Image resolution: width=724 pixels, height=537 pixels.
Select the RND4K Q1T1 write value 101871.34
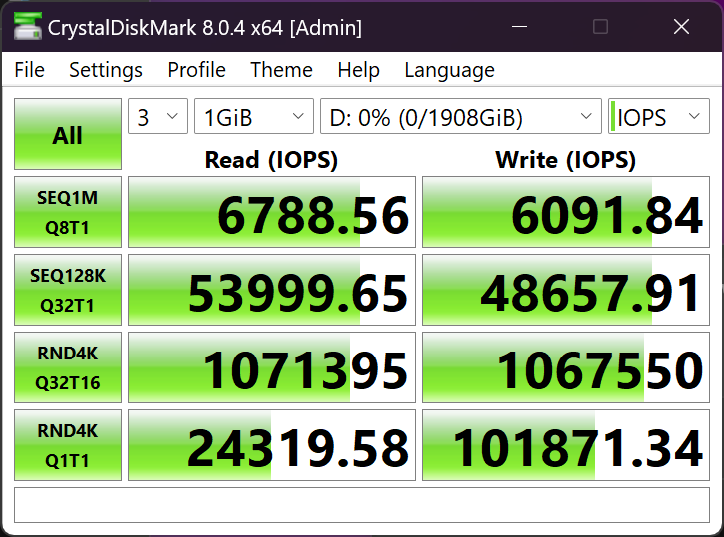tap(566, 445)
